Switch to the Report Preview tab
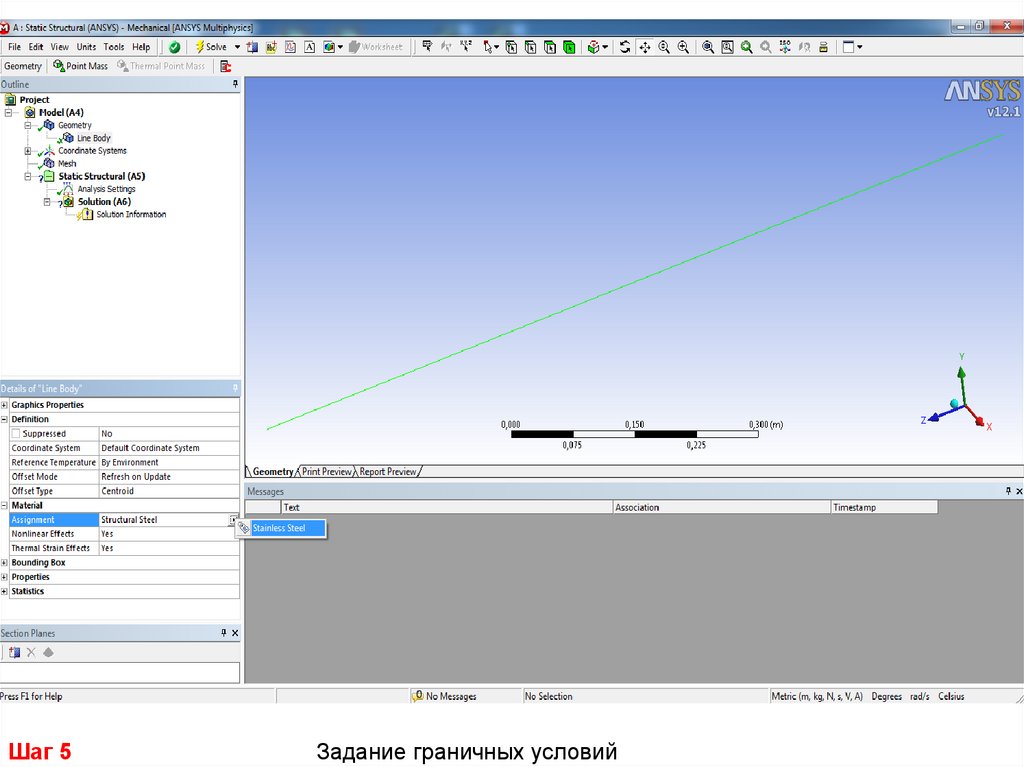Screen dimensions: 1024x767 coord(388,472)
